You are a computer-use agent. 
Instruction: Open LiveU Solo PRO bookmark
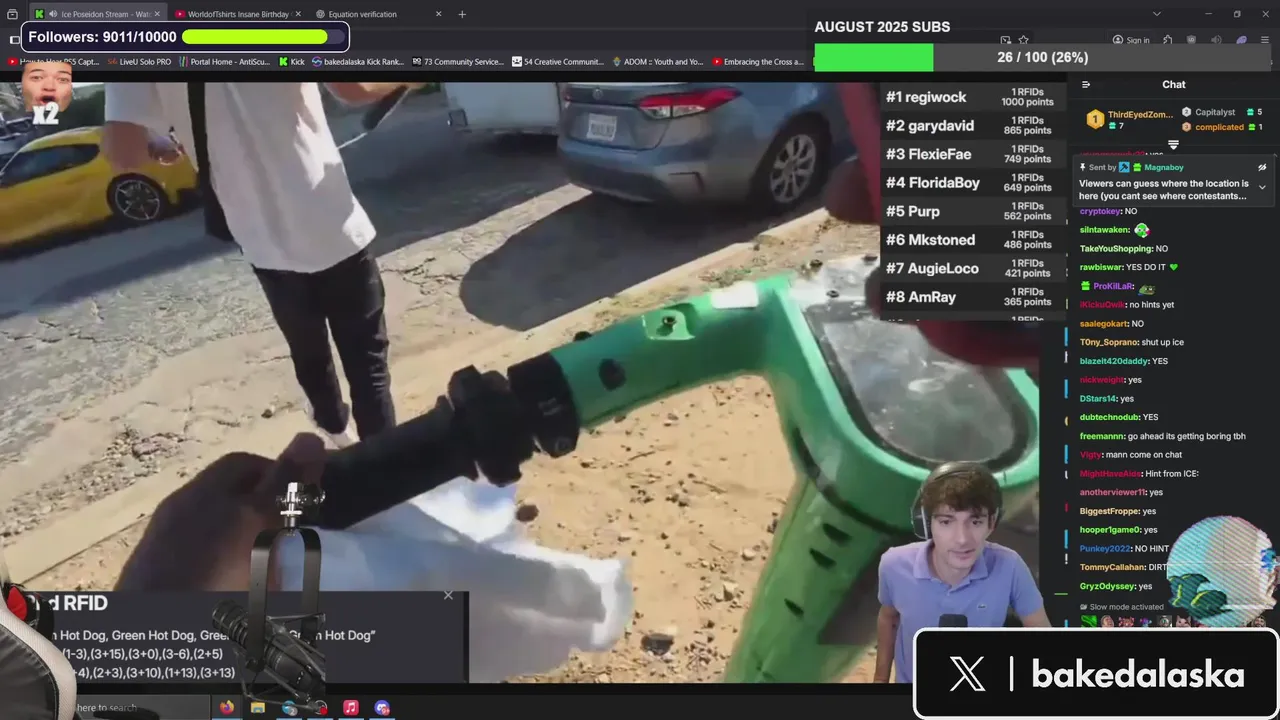[x=139, y=62]
